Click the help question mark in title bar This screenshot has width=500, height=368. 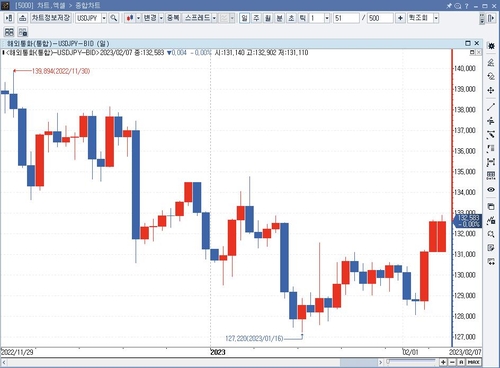click(467, 6)
